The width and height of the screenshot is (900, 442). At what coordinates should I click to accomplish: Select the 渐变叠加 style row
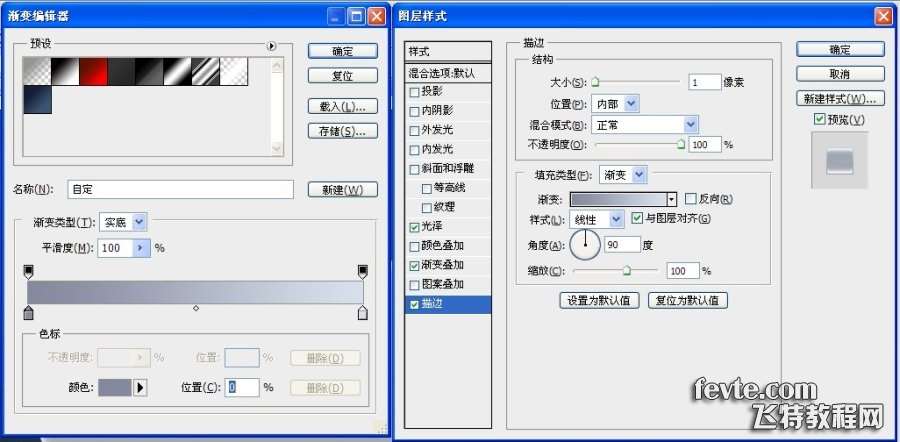pos(448,265)
